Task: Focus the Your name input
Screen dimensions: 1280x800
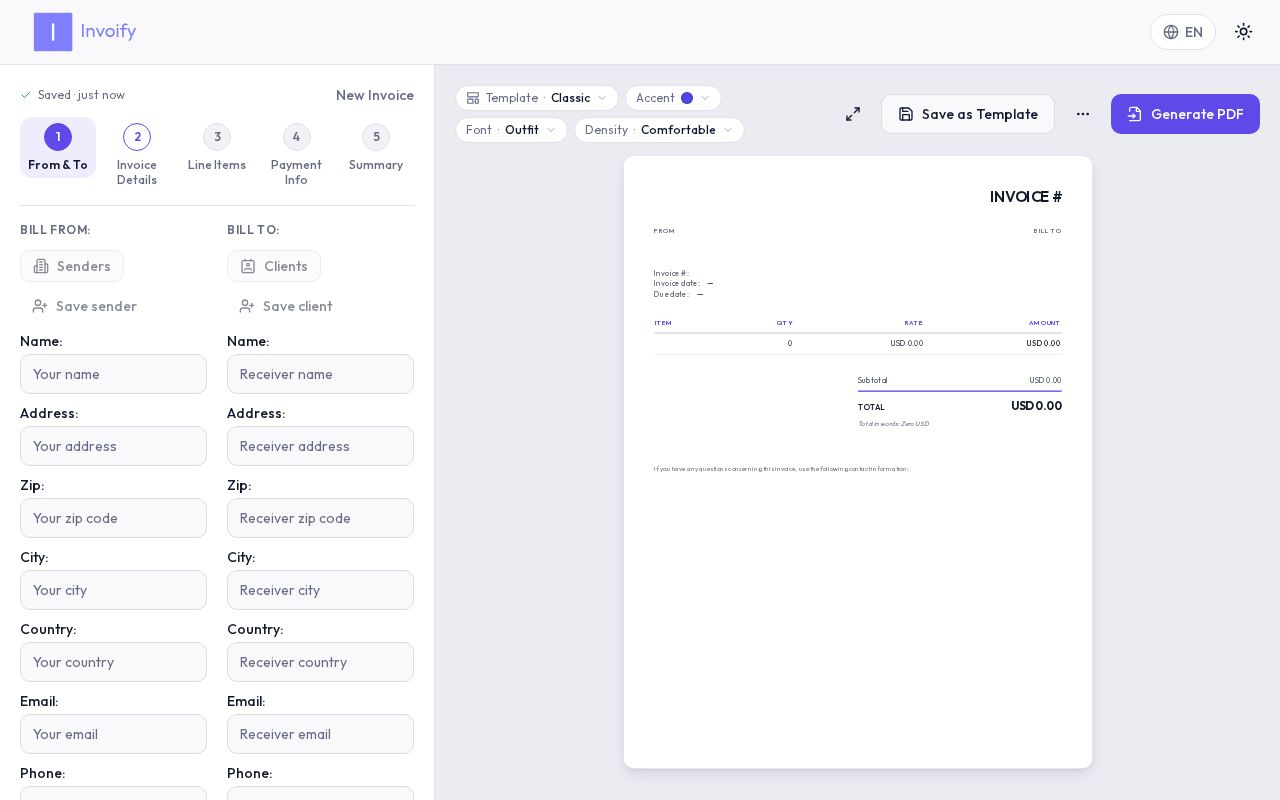Action: [113, 374]
